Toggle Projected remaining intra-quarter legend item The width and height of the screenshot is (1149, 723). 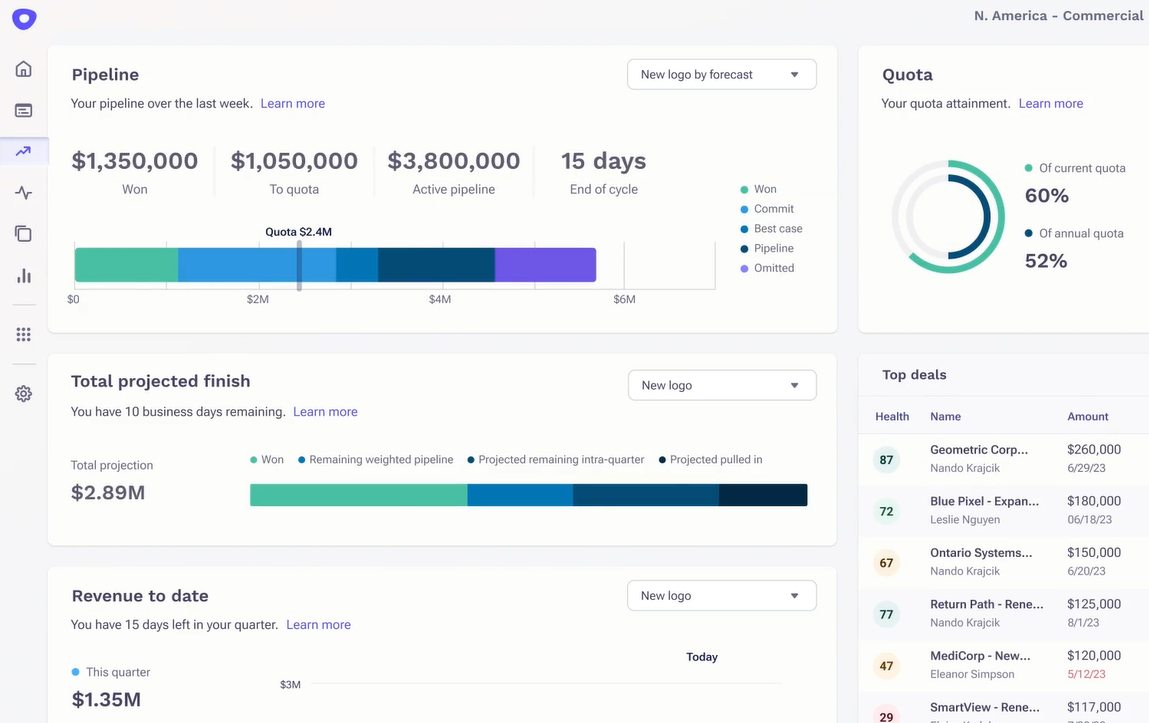click(555, 459)
